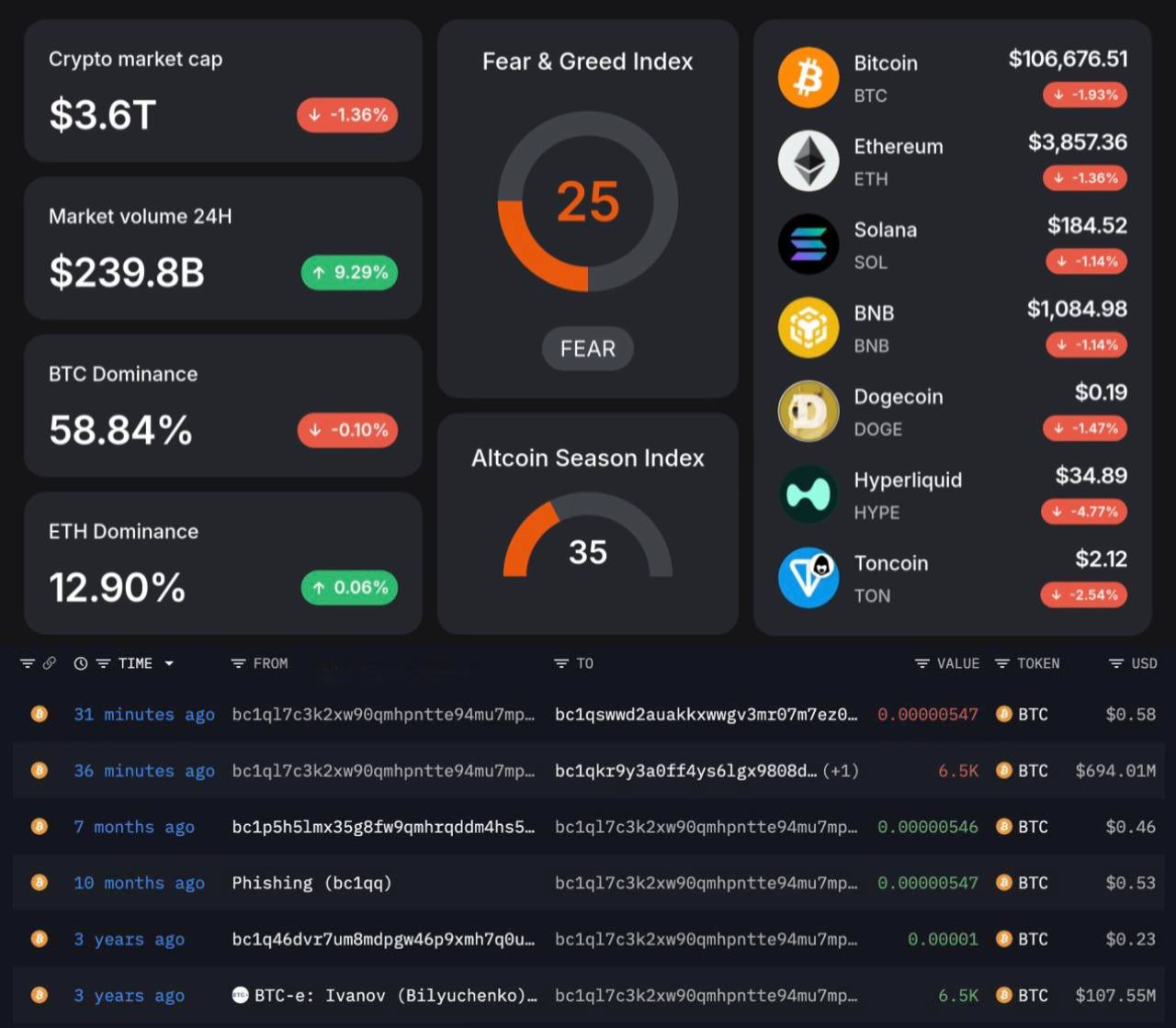Select the Solana coin icon
Image resolution: width=1176 pixels, height=1028 pixels.
[x=808, y=244]
